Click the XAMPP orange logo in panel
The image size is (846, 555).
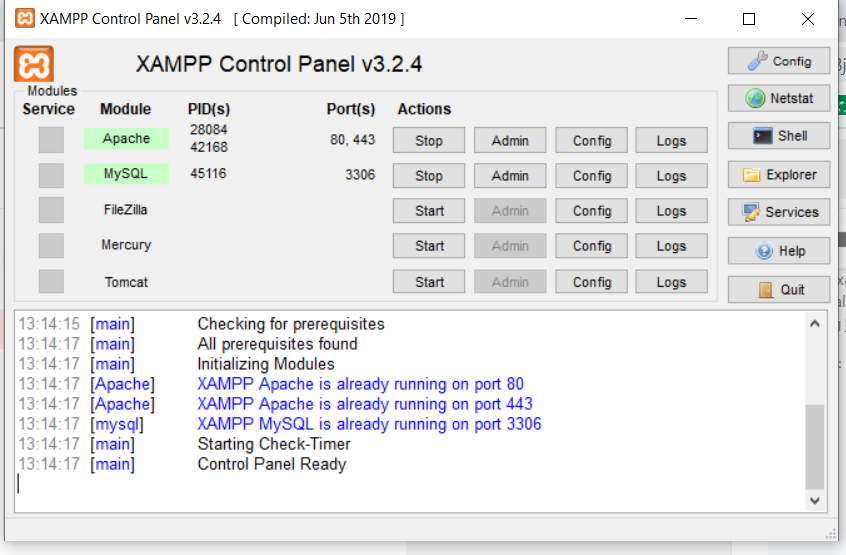point(33,64)
